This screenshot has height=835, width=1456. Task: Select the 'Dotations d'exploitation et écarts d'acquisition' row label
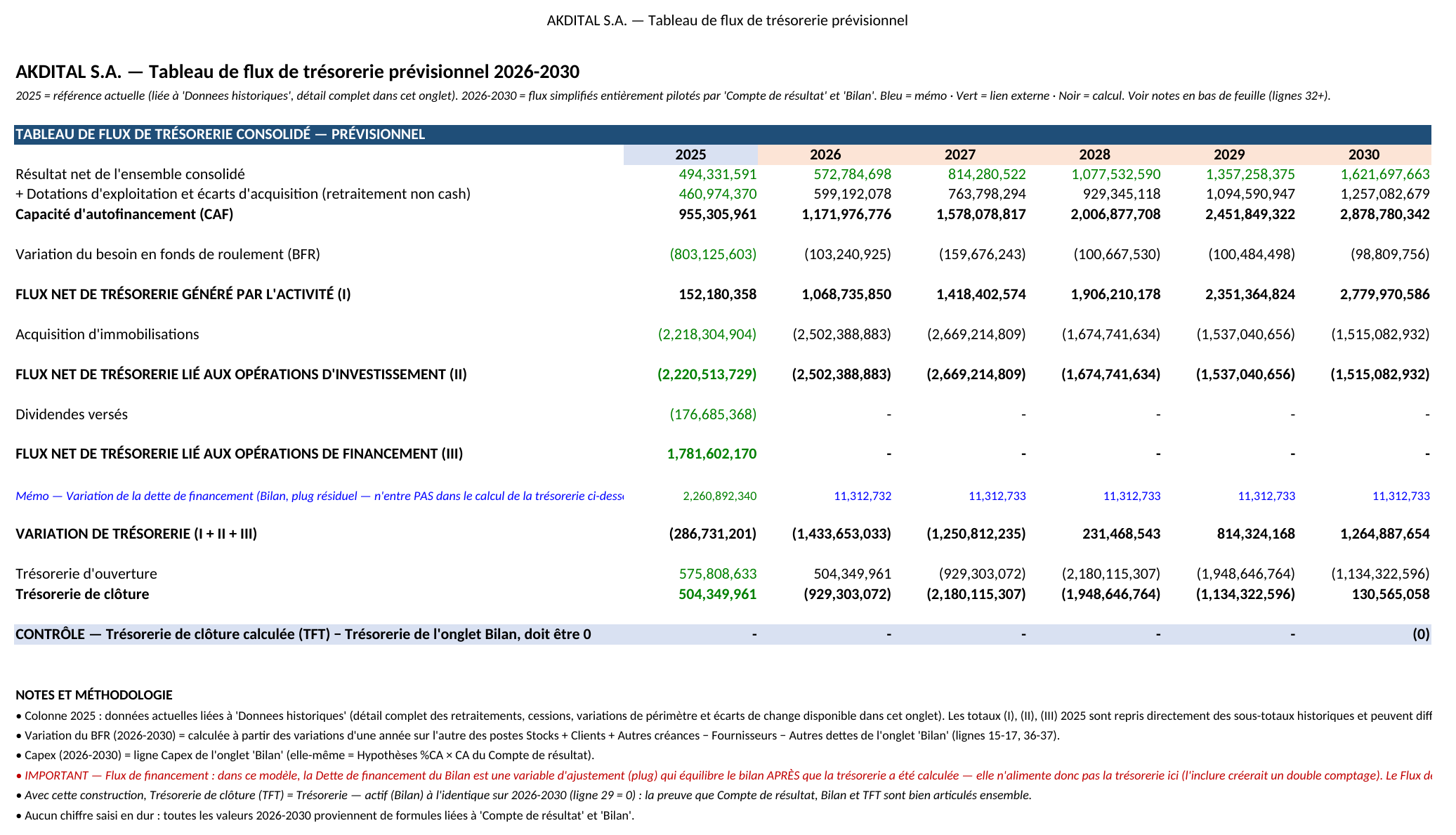click(243, 194)
